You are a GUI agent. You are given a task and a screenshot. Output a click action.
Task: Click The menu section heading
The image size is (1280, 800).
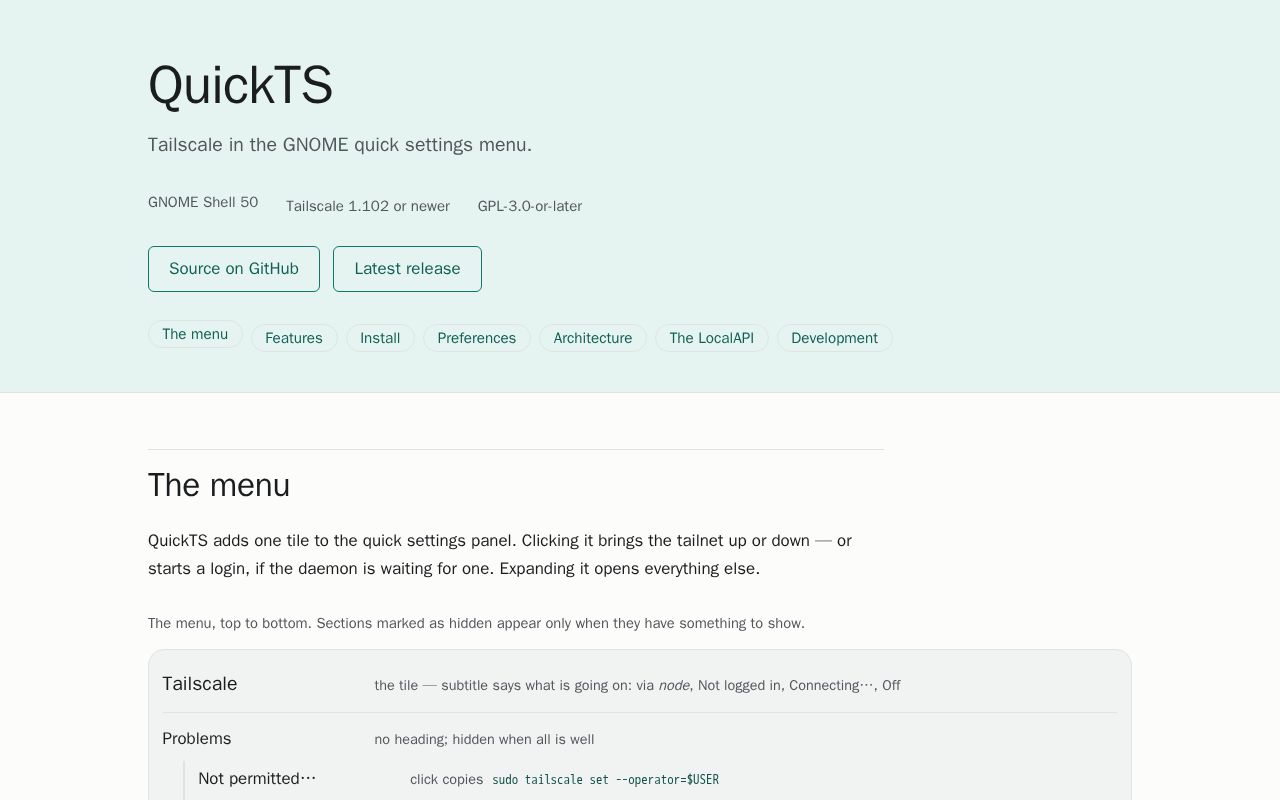click(x=219, y=485)
